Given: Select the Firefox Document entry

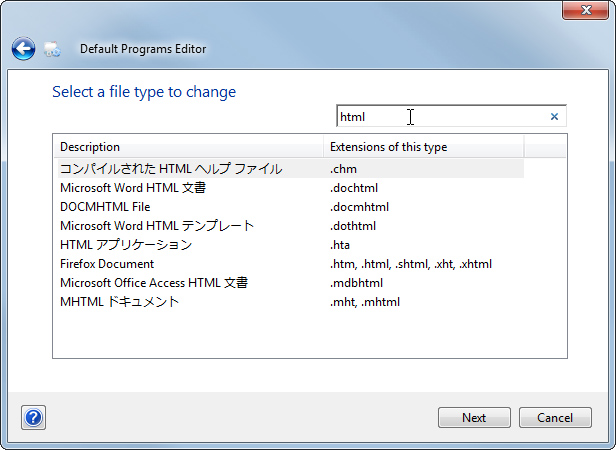Looking at the screenshot, I should (107, 264).
